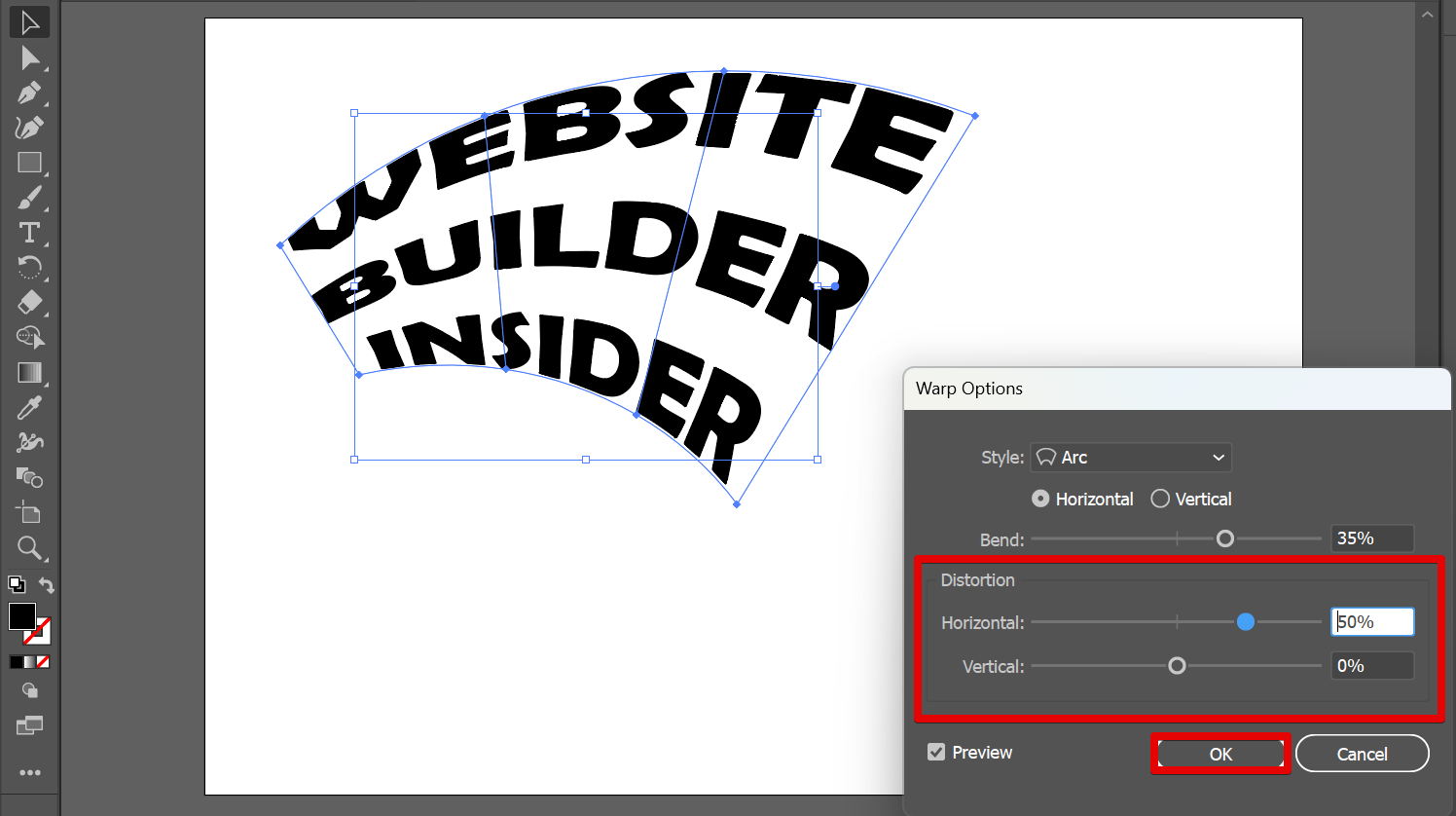1456x816 pixels.
Task: Click the Vertical distortion percentage field
Action: tap(1372, 666)
